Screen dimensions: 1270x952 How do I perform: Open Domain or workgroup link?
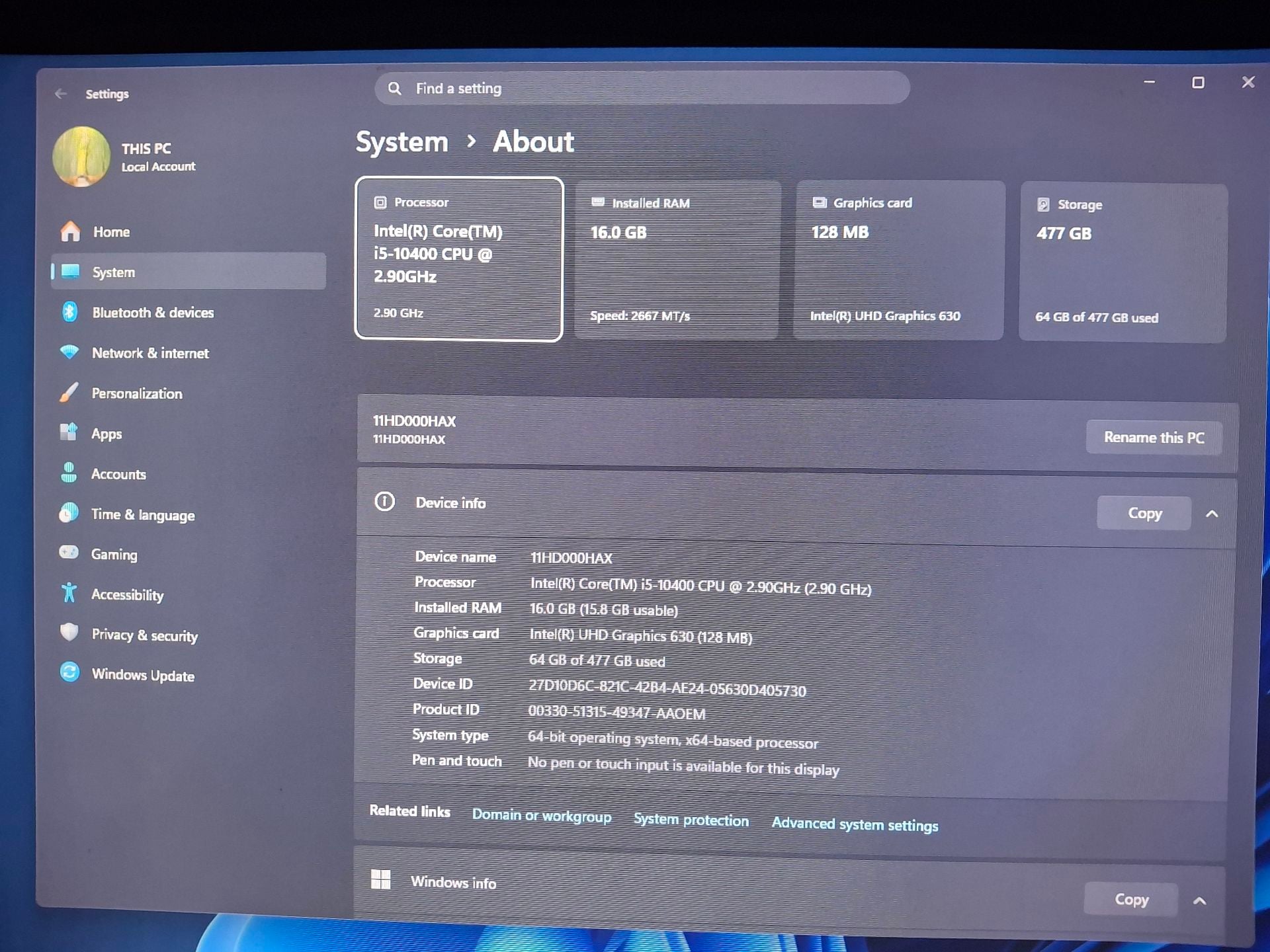tap(542, 816)
